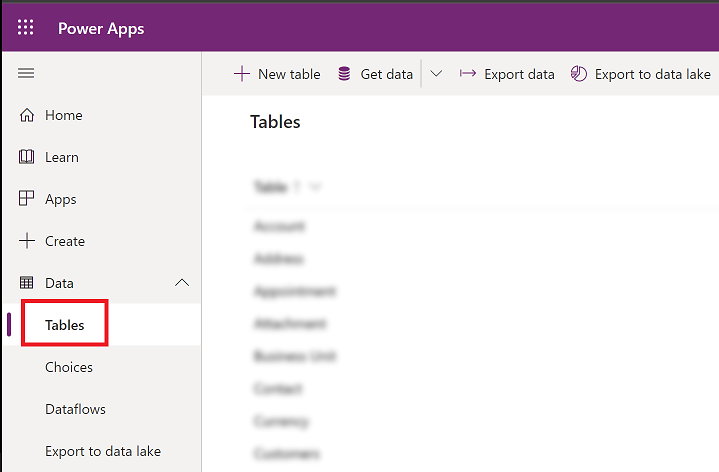The image size is (719, 472).
Task: Click the Home house icon
Action: 27,115
